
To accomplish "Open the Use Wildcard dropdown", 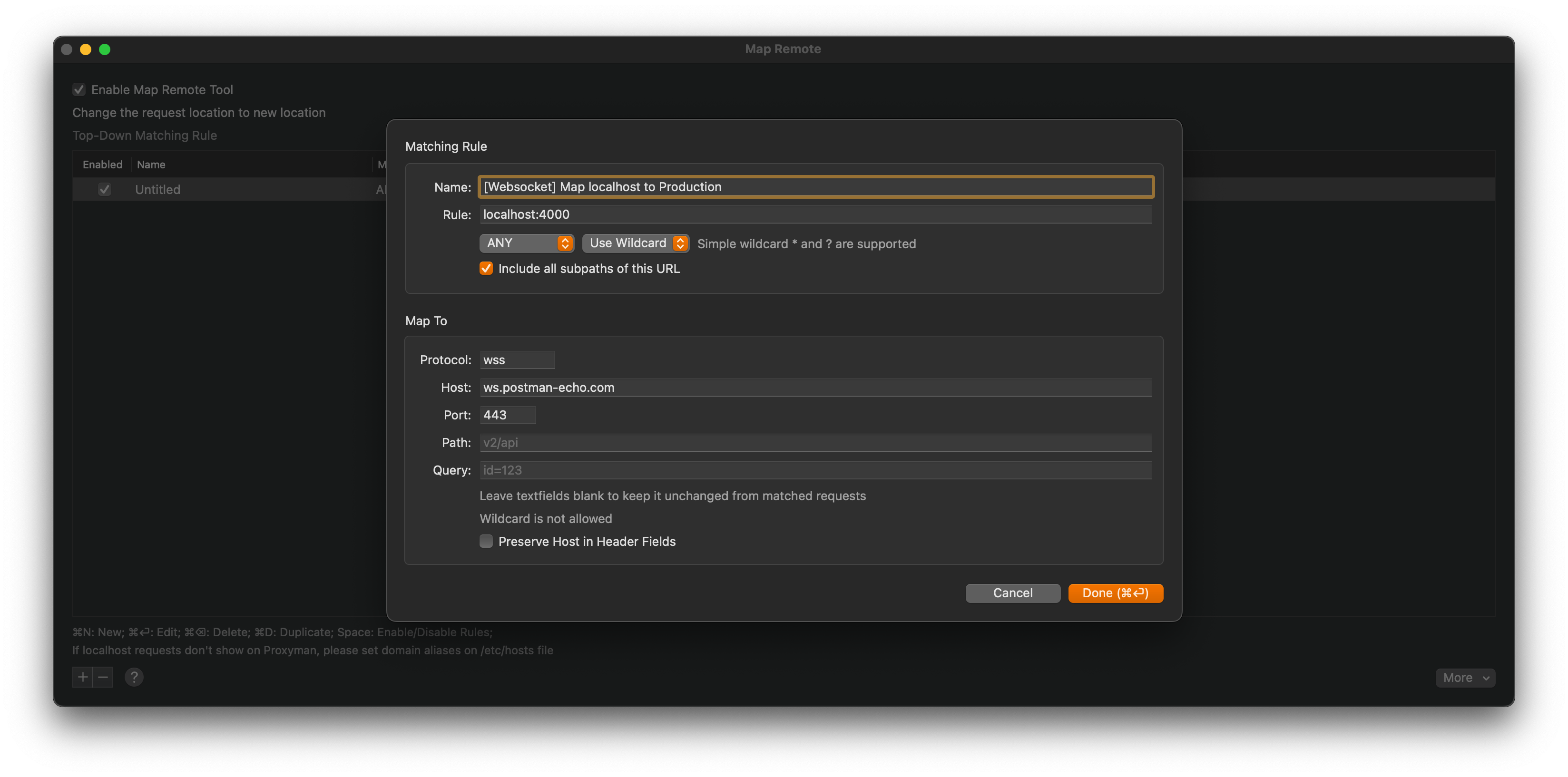I will coord(635,243).
